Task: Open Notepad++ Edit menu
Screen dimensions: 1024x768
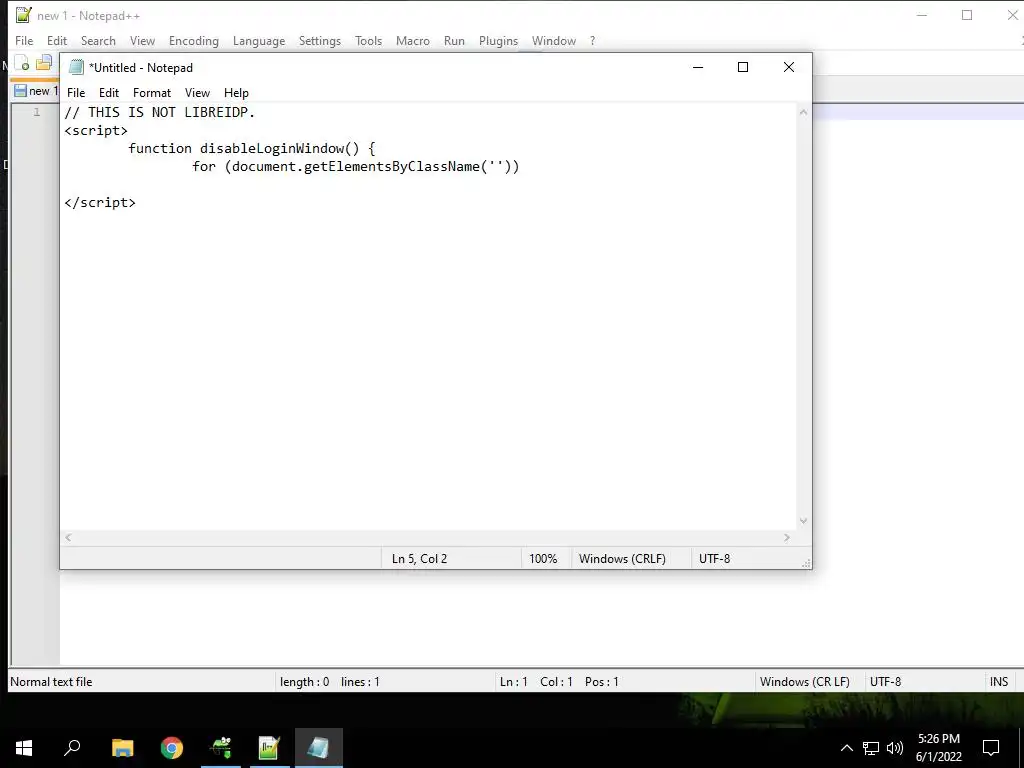Action: (x=57, y=40)
